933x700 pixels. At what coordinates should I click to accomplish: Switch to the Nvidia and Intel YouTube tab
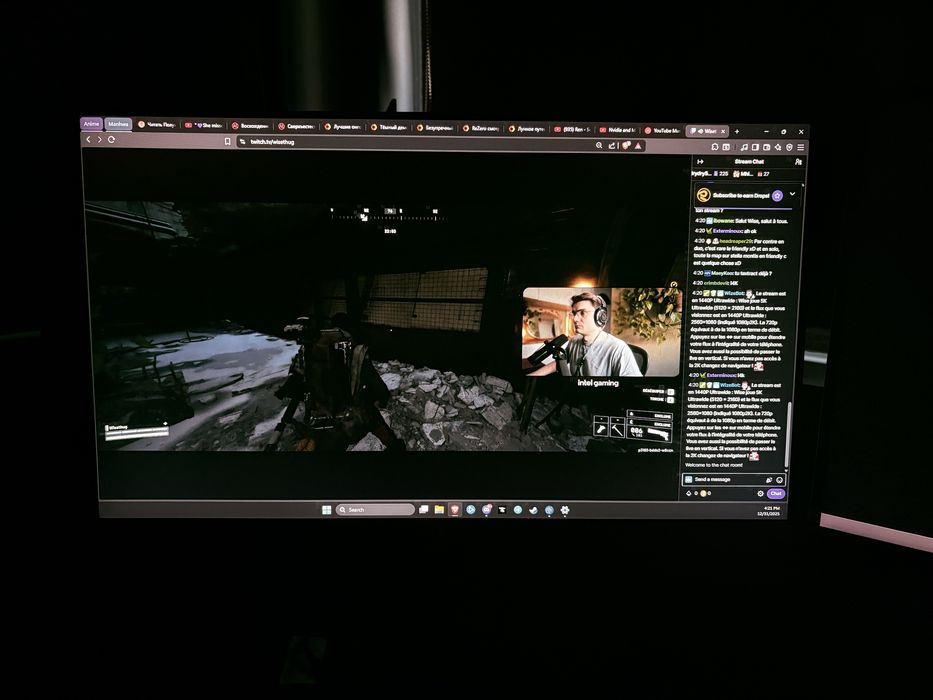(618, 130)
